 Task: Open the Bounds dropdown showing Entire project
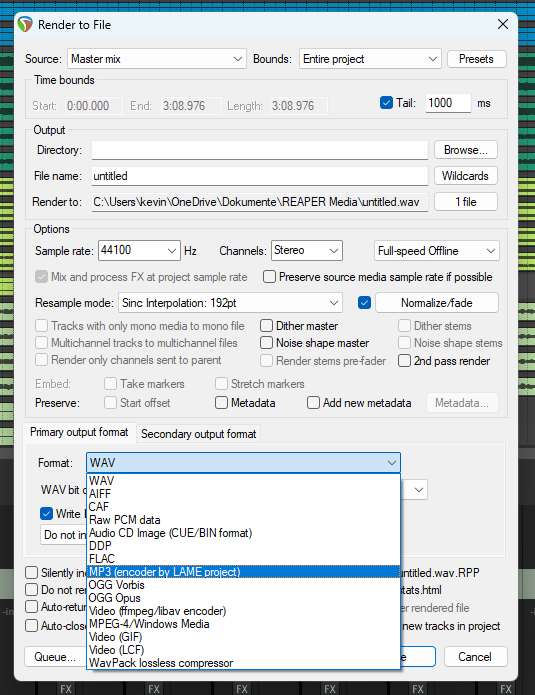(370, 59)
